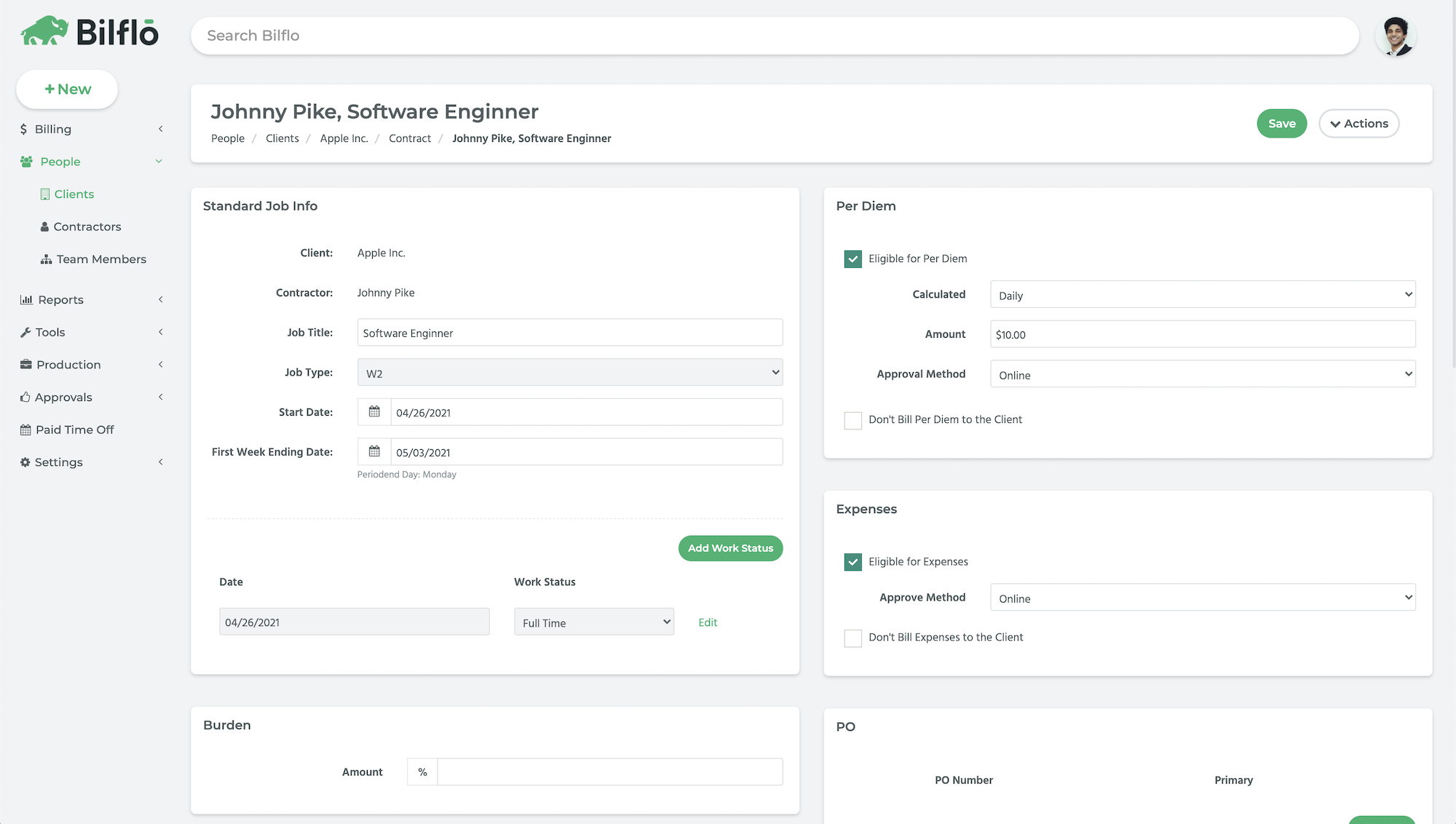This screenshot has height=824, width=1456.
Task: Click the Add Work Status button
Action: click(730, 548)
